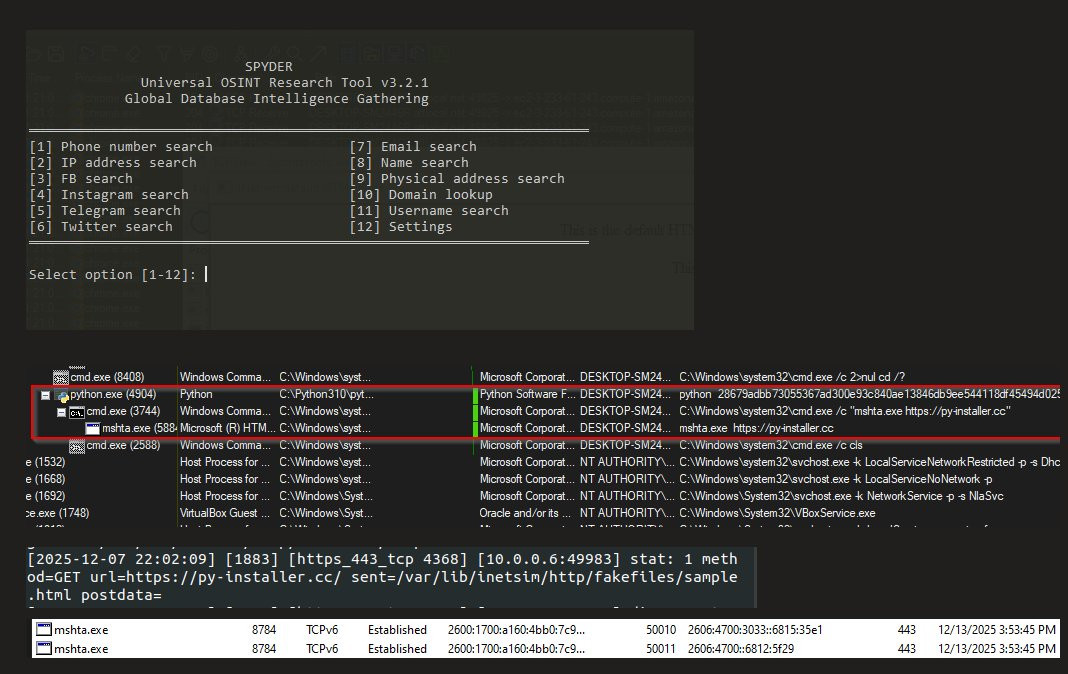Screen dimensions: 1068x674
Task: Click the [11] Username search option
Action: point(428,211)
